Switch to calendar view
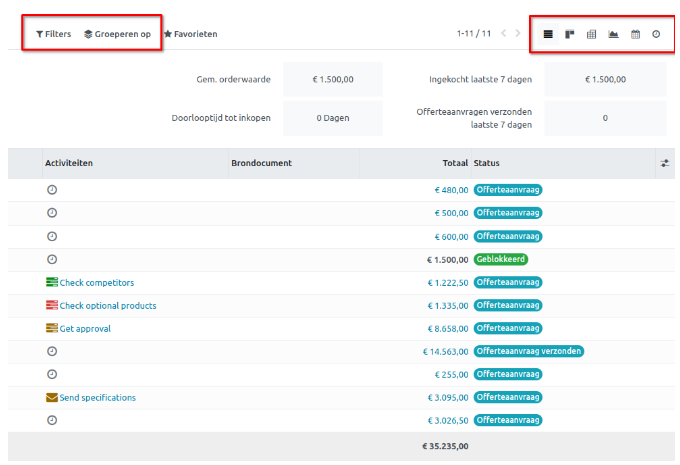680x465 pixels. [635, 34]
